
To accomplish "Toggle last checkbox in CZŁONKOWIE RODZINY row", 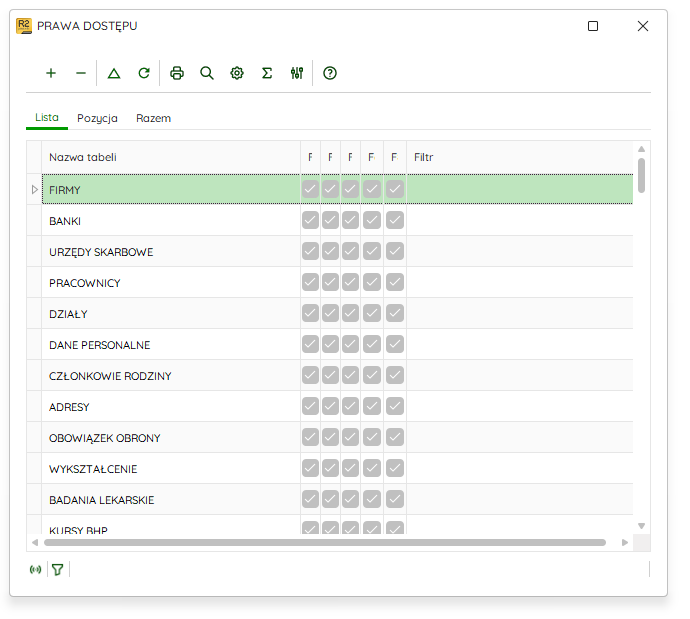I will pos(395,375).
